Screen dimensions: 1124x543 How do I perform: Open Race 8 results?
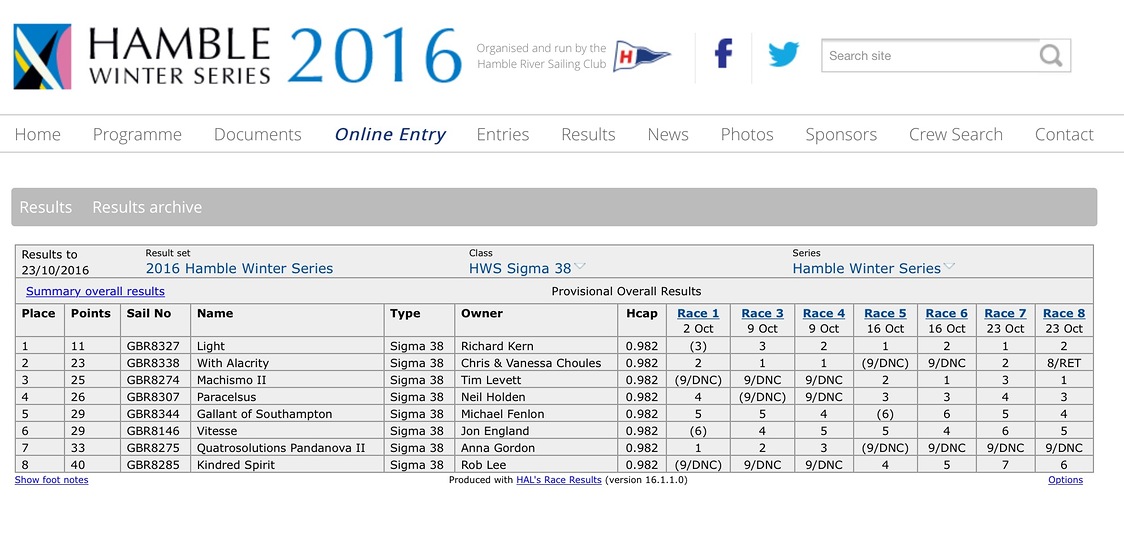coord(1064,313)
